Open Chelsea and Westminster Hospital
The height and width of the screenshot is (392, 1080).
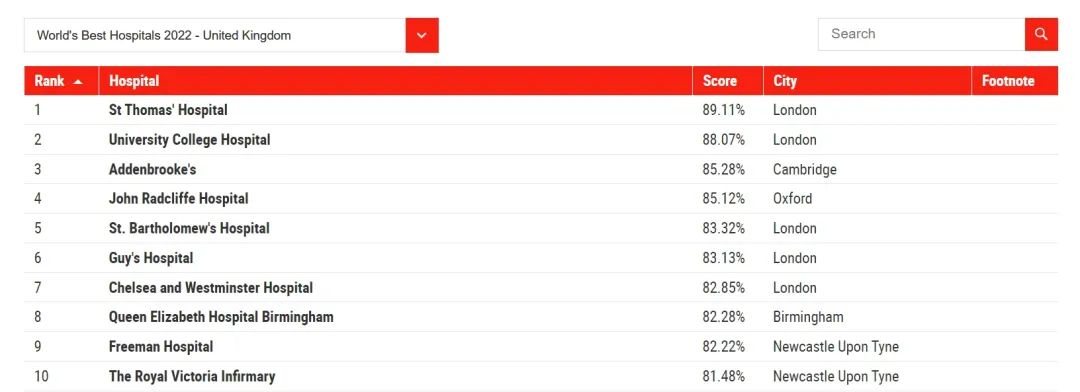[211, 288]
